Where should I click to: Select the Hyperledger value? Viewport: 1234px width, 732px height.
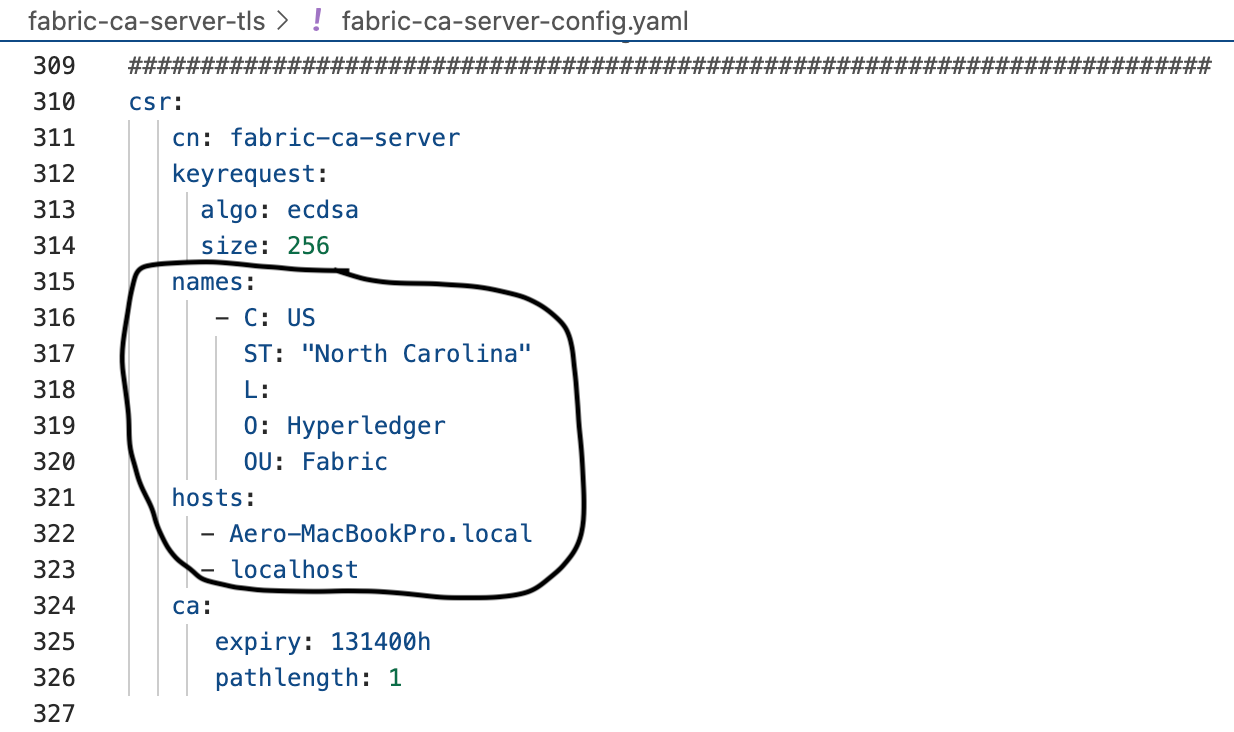coord(366,426)
